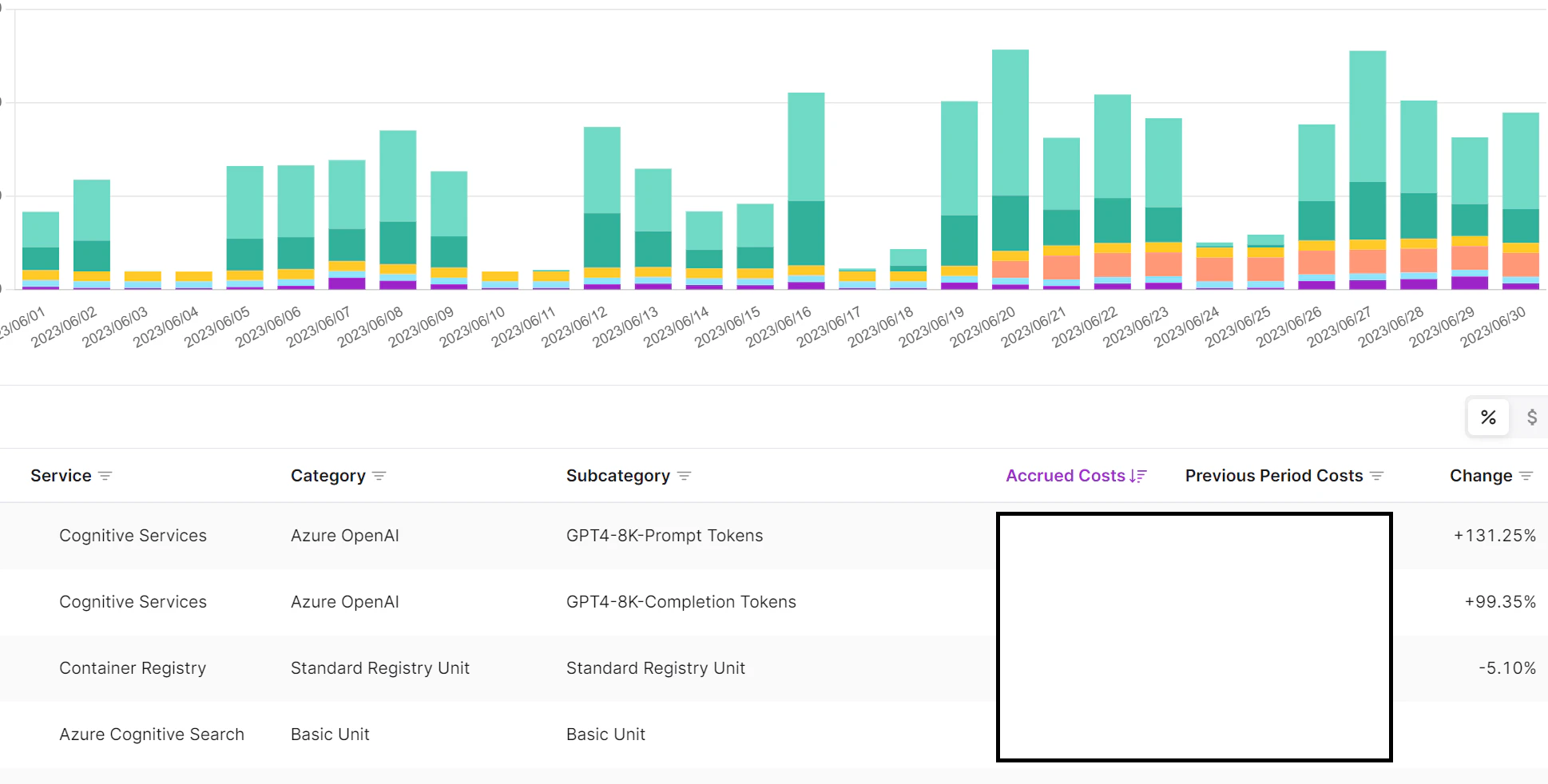The width and height of the screenshot is (1548, 784).
Task: Click Standard Registry Unit in Category column
Action: pyautogui.click(x=380, y=668)
